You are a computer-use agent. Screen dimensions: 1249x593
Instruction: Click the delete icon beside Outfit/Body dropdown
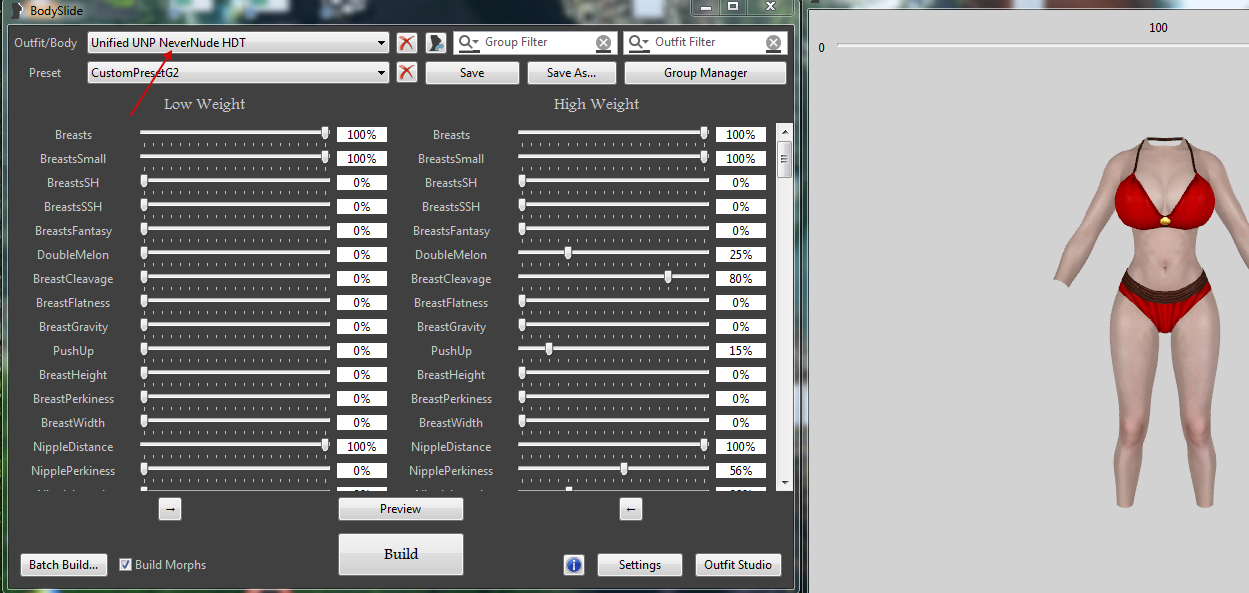406,43
